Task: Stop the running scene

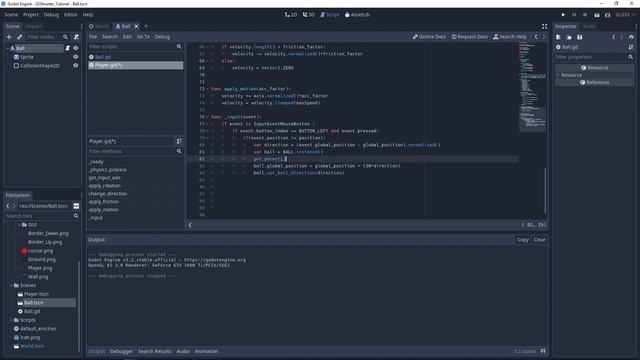Action: [585, 15]
